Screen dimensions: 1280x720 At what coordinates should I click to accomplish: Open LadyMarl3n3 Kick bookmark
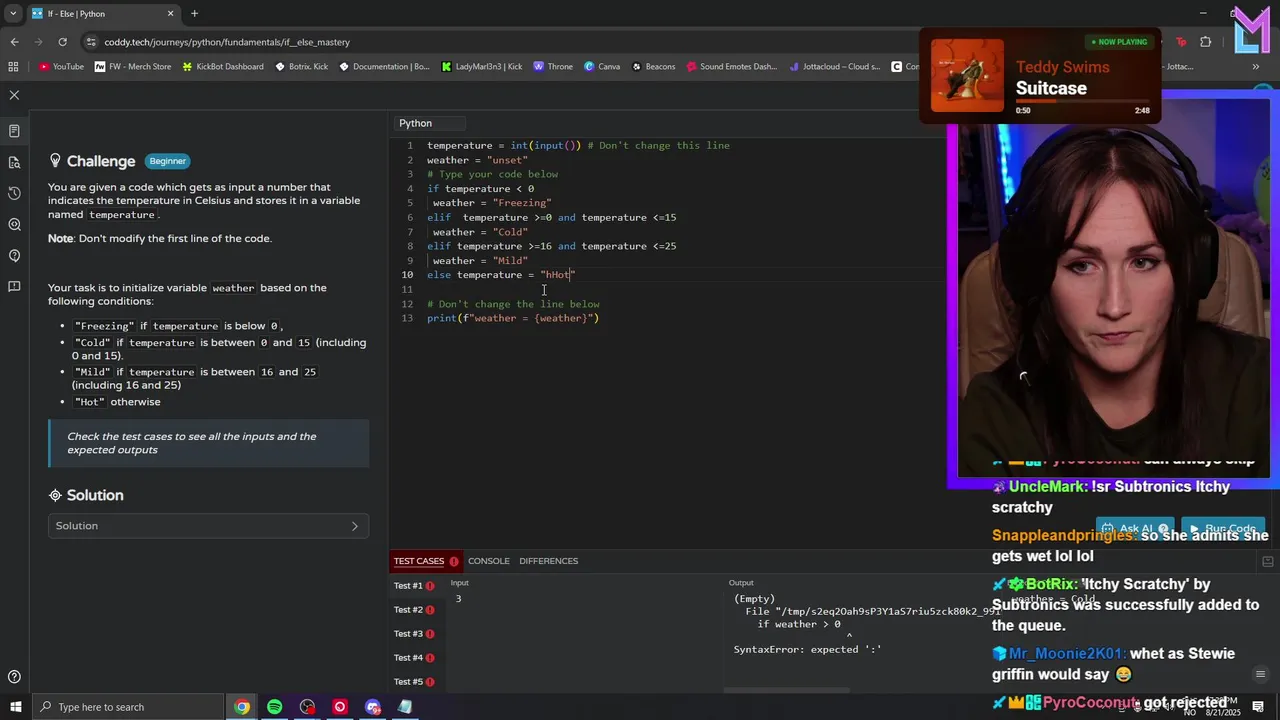(x=481, y=67)
